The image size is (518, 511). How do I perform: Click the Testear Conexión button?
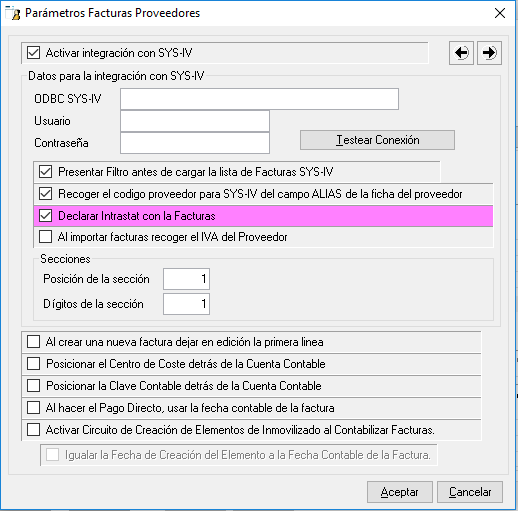[377, 140]
